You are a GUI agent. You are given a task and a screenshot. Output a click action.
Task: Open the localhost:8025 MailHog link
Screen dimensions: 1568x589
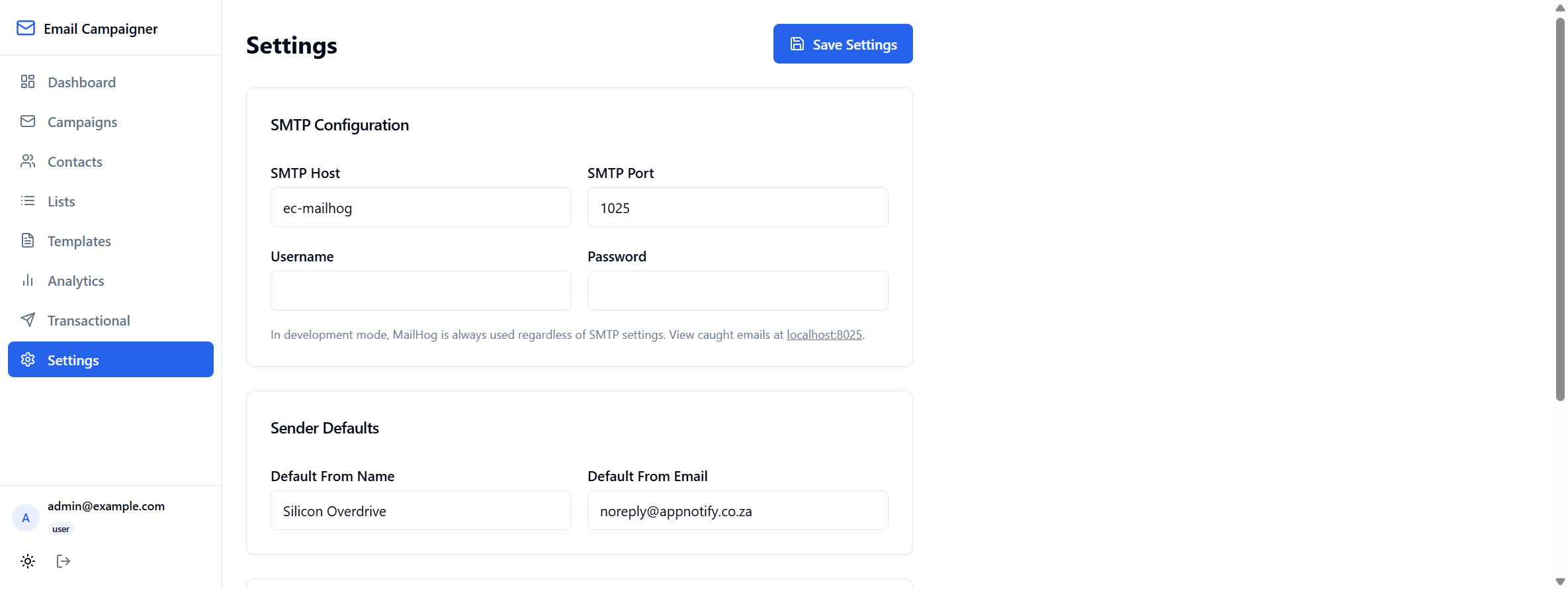click(824, 335)
